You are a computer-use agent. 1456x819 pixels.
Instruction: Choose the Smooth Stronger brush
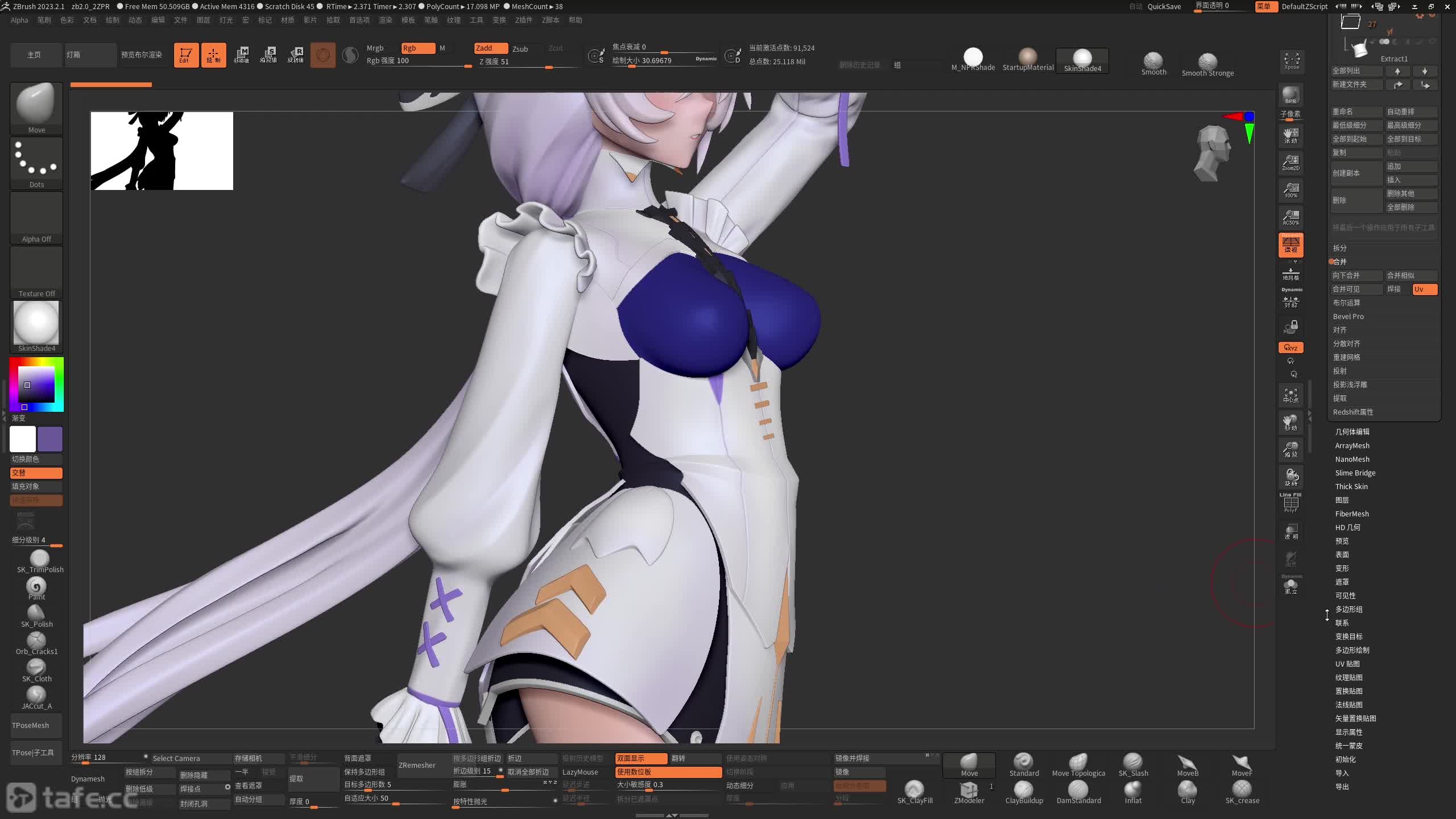(x=1207, y=64)
